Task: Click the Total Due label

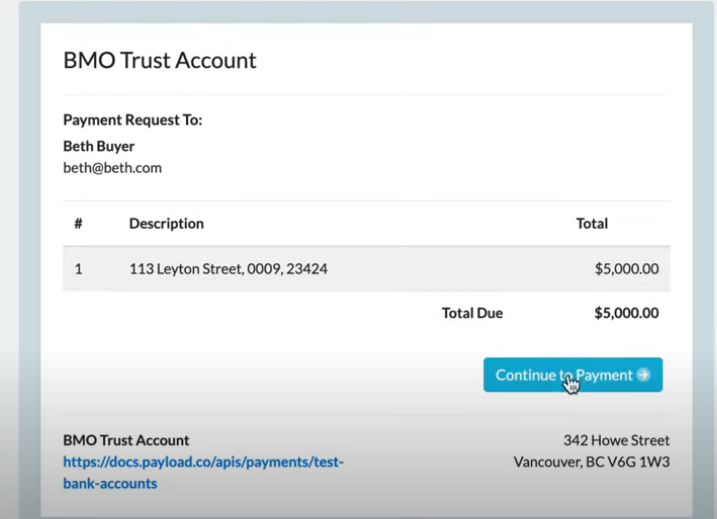Action: click(472, 313)
